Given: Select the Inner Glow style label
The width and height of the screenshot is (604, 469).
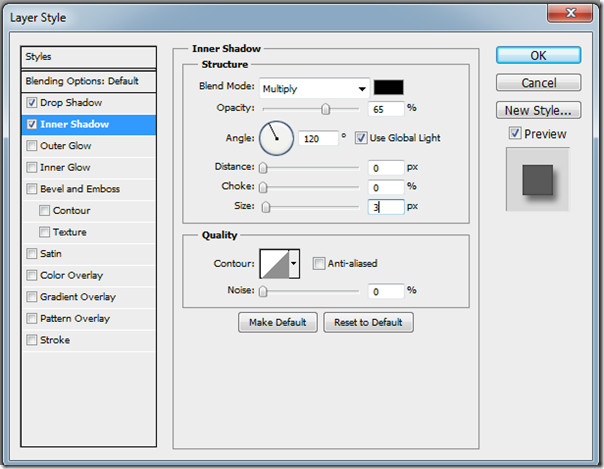Looking at the screenshot, I should click(65, 168).
